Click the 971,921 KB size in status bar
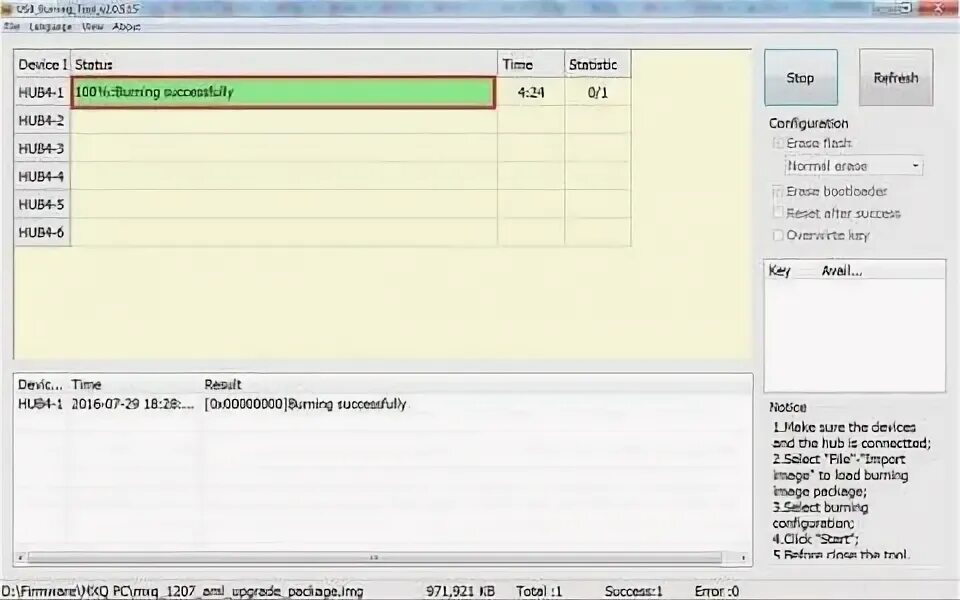 tap(460, 591)
